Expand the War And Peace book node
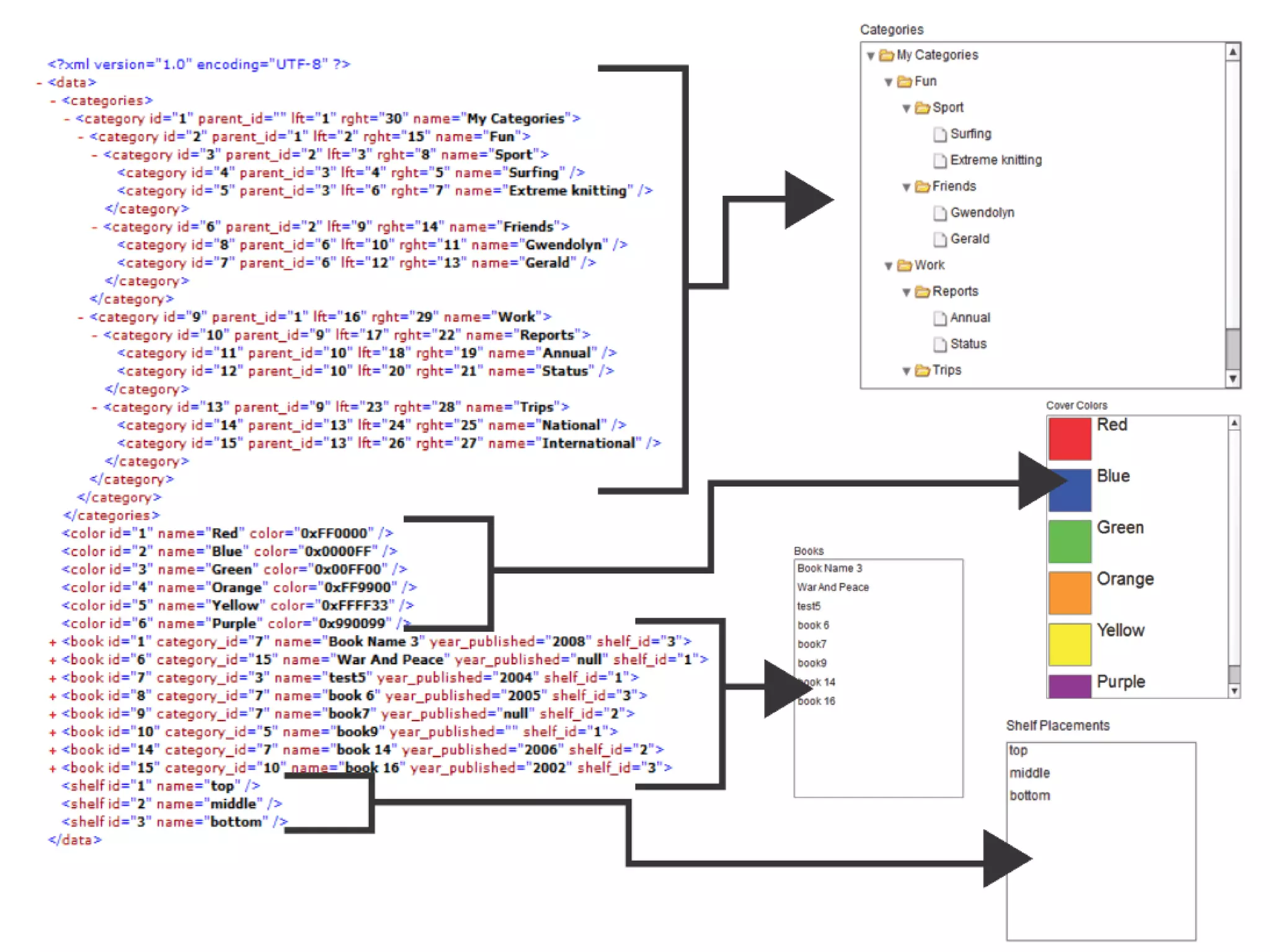Screen dimensions: 1270x952 pos(53,661)
